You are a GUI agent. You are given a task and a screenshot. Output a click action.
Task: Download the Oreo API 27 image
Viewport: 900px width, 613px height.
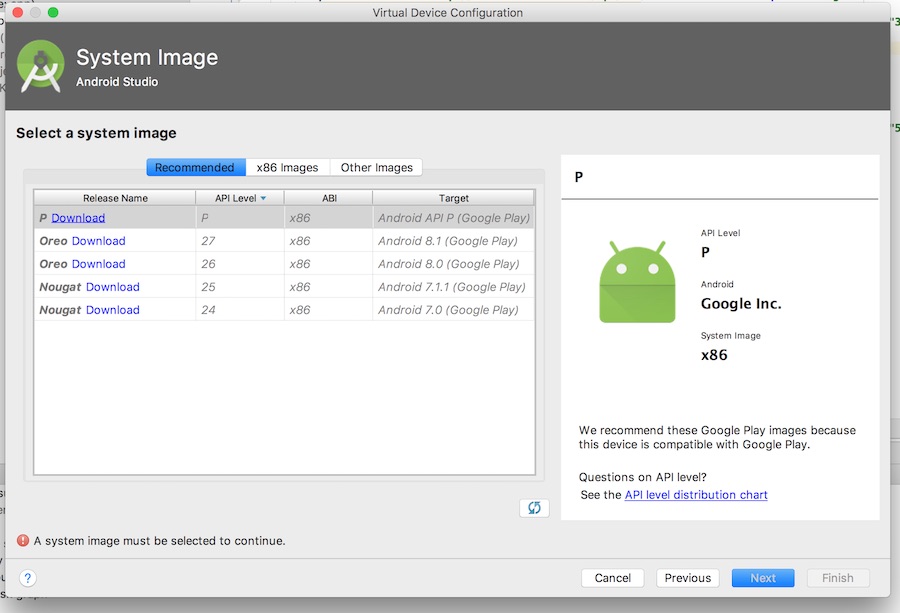click(x=98, y=241)
